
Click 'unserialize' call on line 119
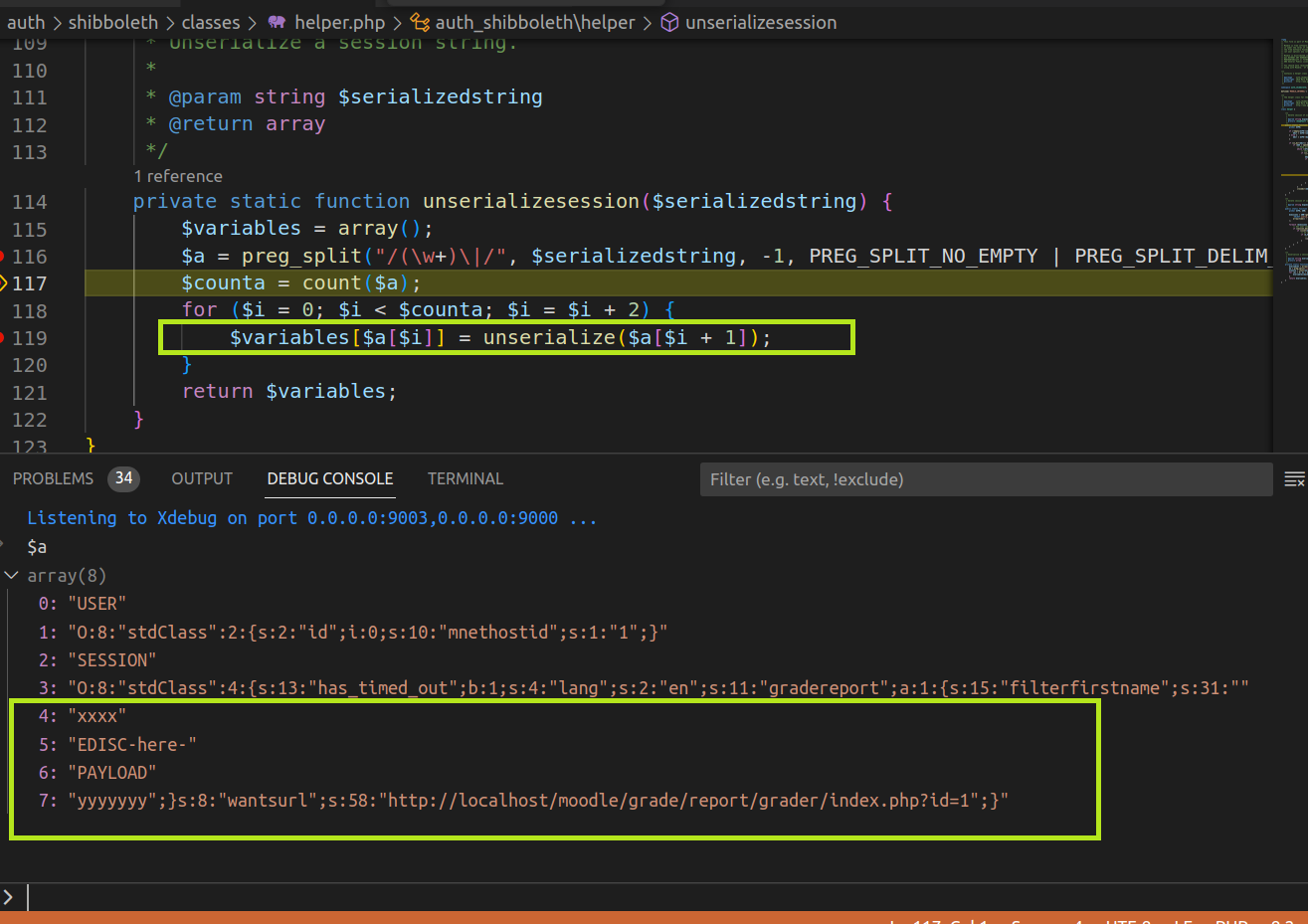[549, 338]
